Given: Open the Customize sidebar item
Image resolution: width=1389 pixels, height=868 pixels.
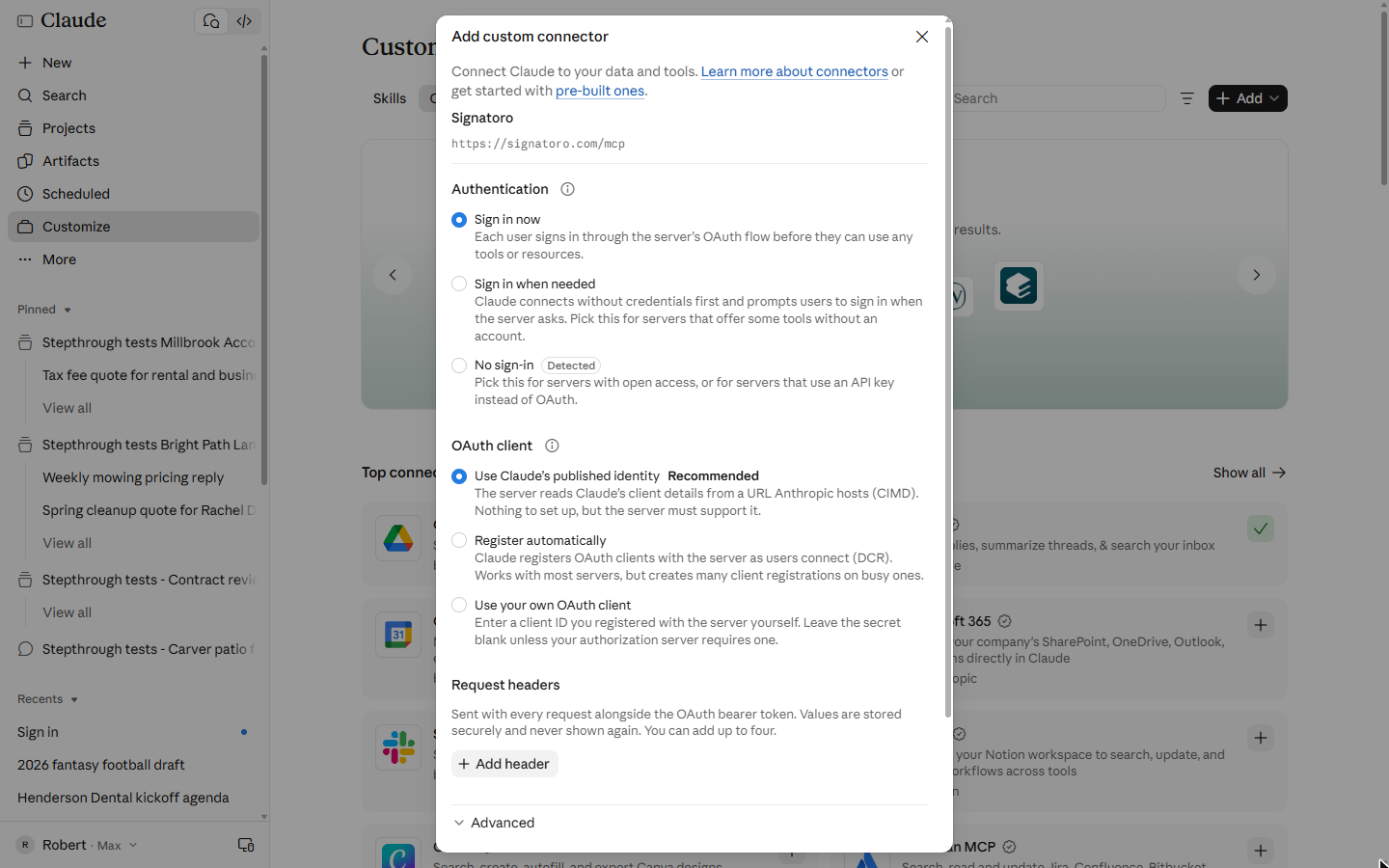Looking at the screenshot, I should 133,227.
